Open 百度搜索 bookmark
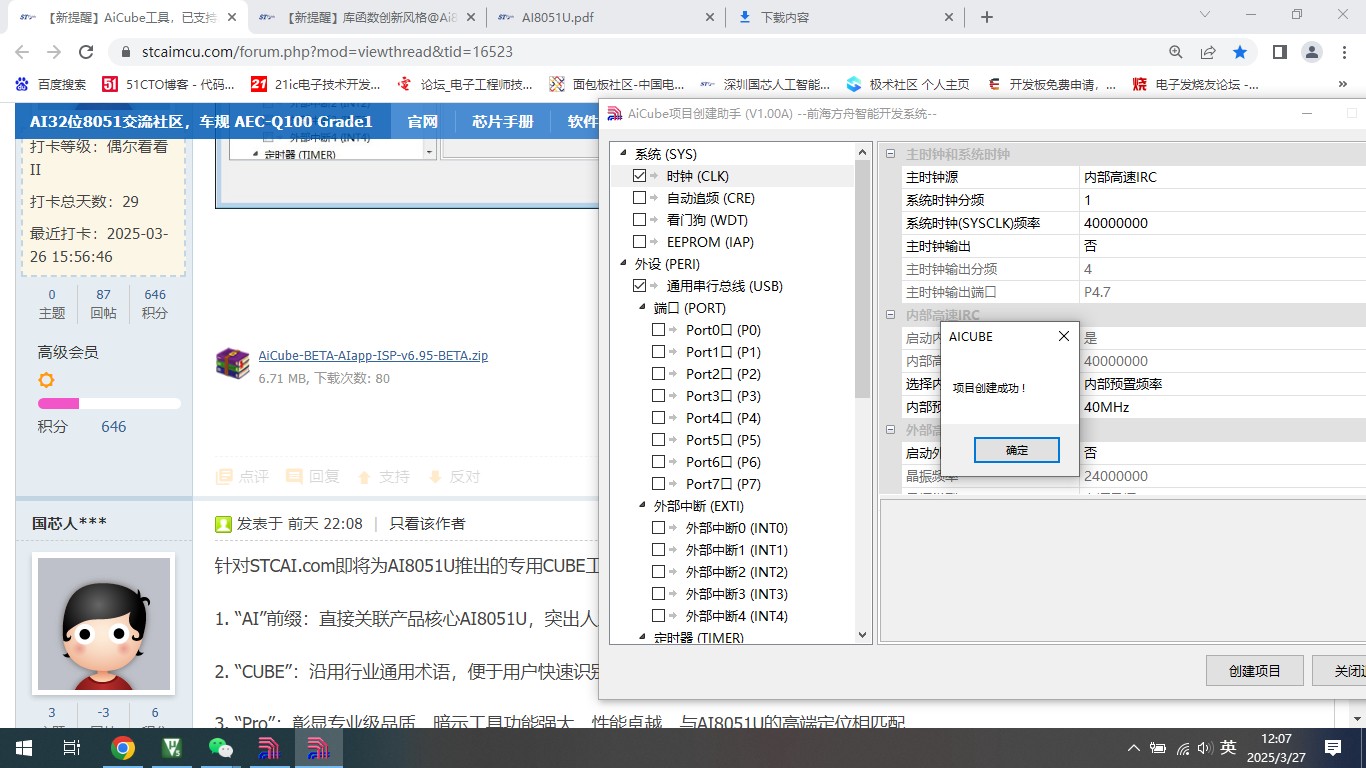Screen dimensions: 1366x768 [x=50, y=84]
